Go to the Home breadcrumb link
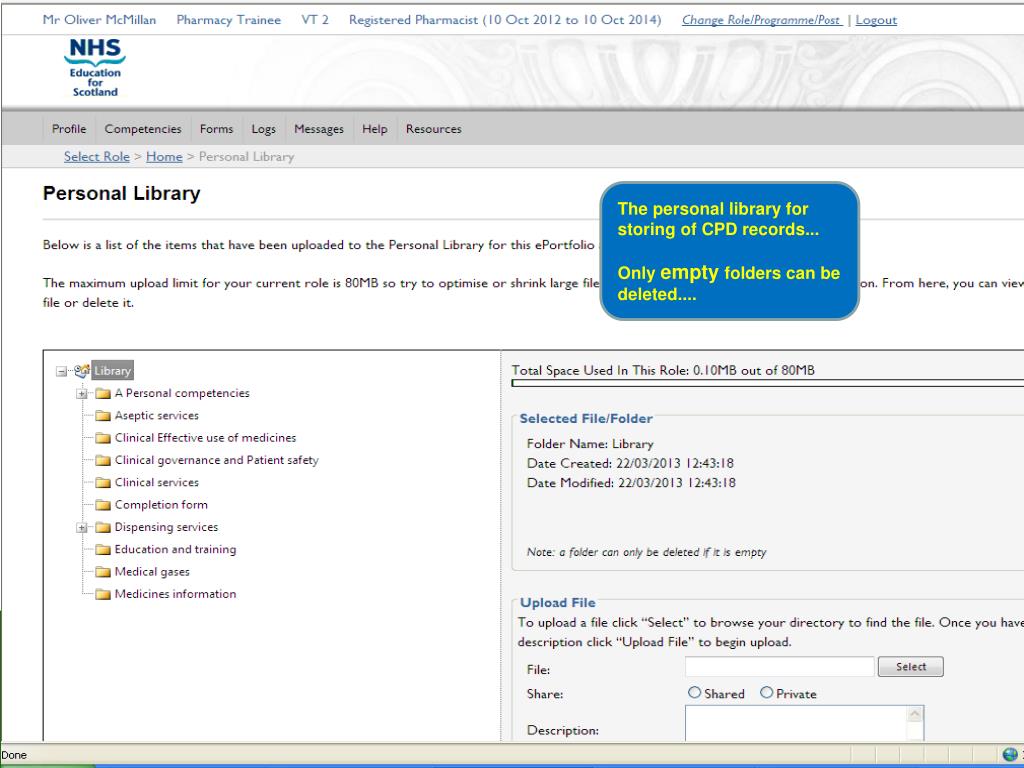The width and height of the screenshot is (1024, 768). [x=164, y=156]
